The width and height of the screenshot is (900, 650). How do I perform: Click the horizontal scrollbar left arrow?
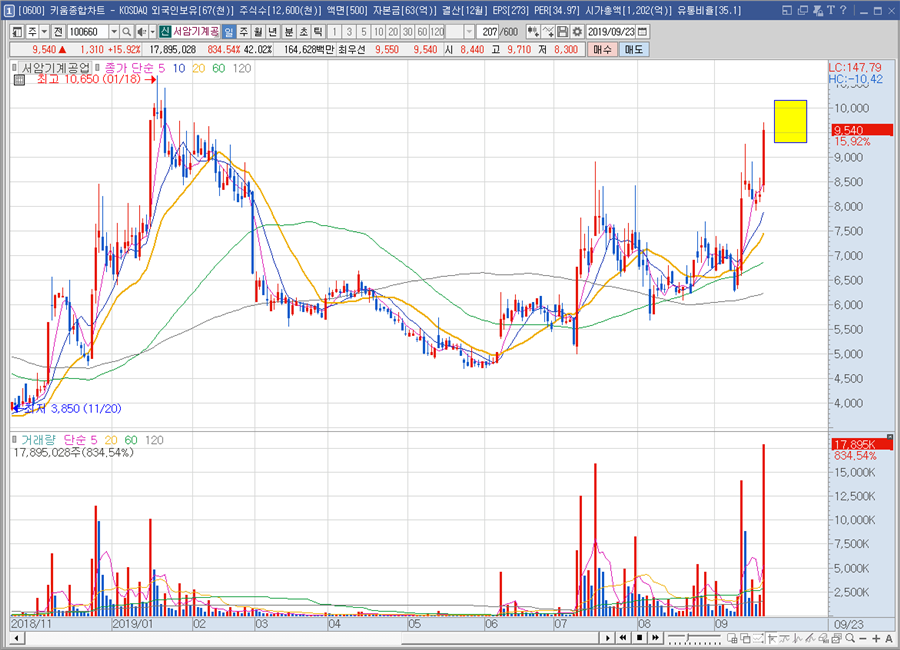17,638
